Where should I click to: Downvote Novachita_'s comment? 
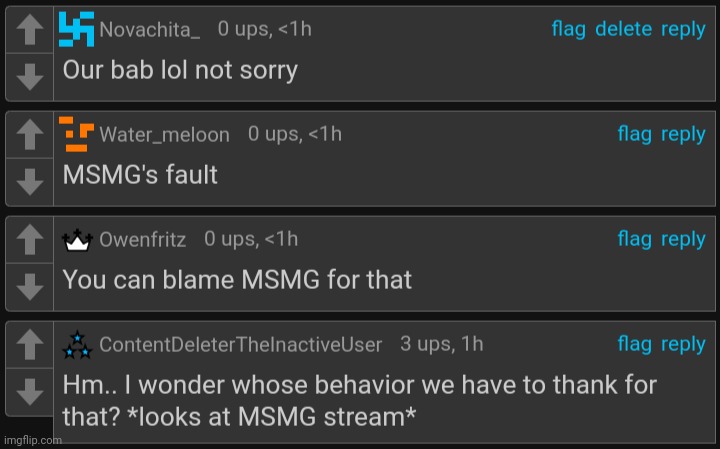(x=30, y=76)
